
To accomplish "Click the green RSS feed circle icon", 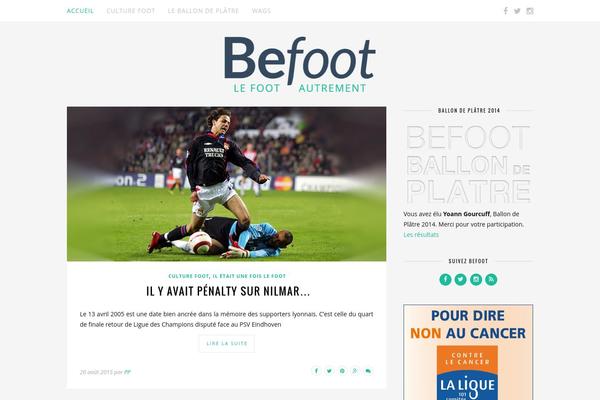I will (491, 279).
